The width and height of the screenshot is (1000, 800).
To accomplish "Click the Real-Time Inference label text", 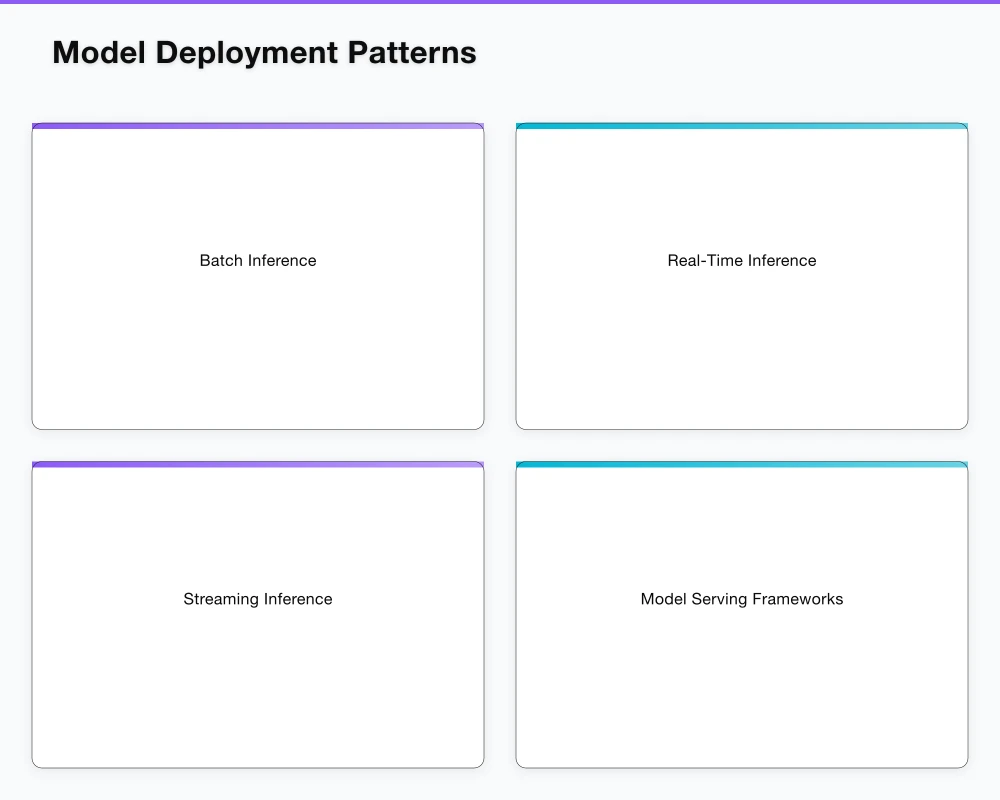I will click(741, 261).
